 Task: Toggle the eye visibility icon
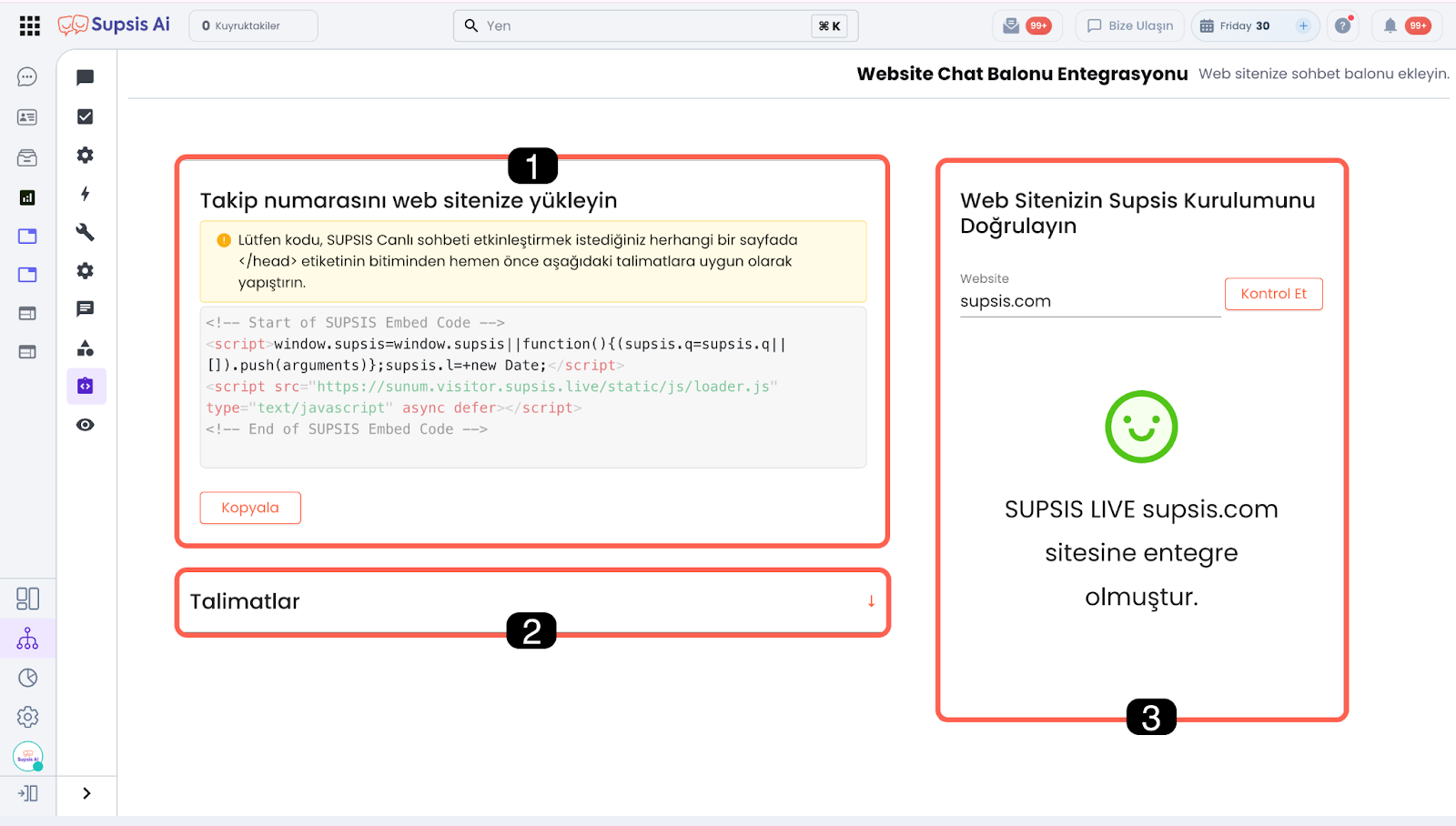click(86, 425)
